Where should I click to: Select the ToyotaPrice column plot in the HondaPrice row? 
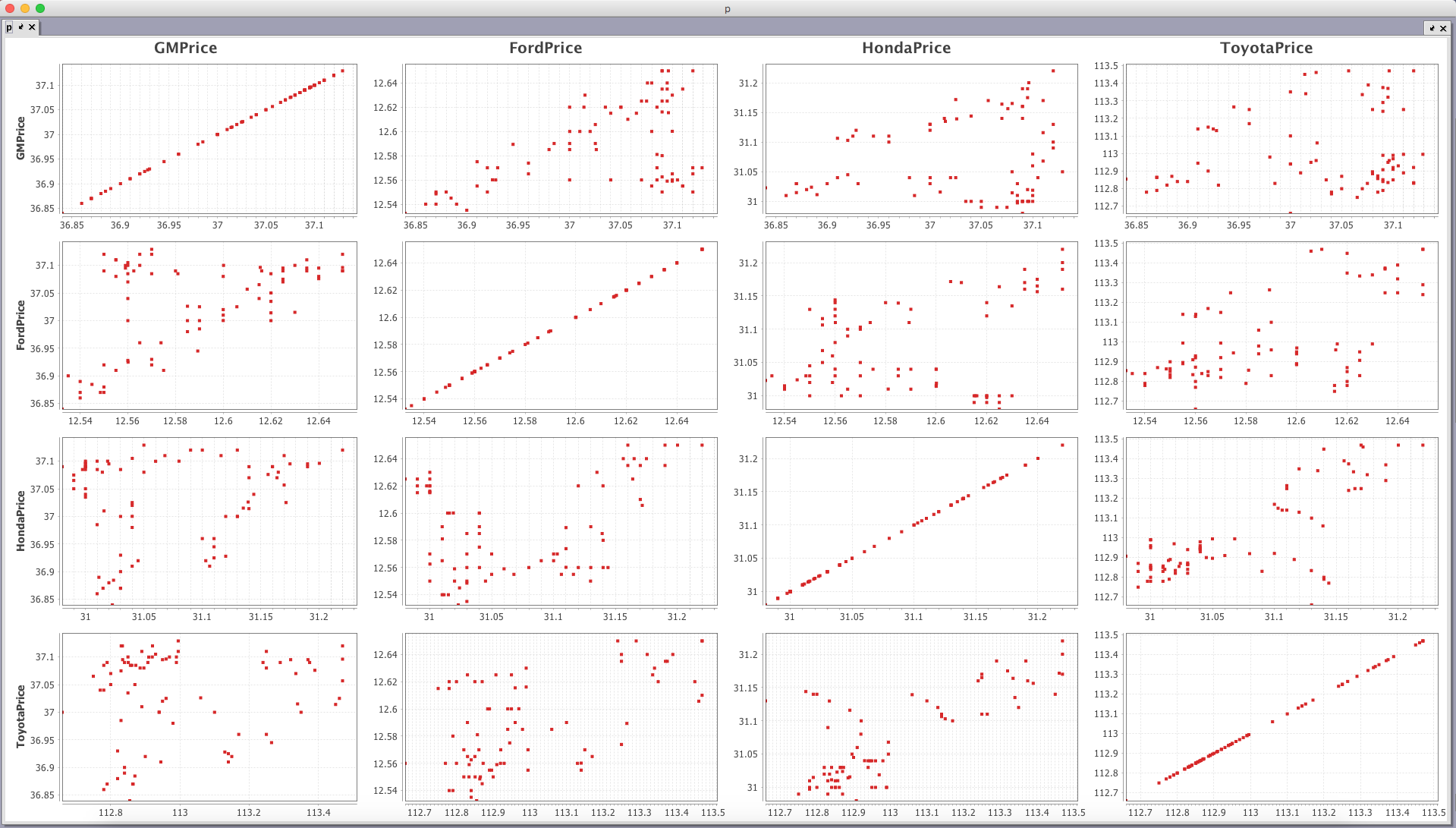click(x=1282, y=521)
